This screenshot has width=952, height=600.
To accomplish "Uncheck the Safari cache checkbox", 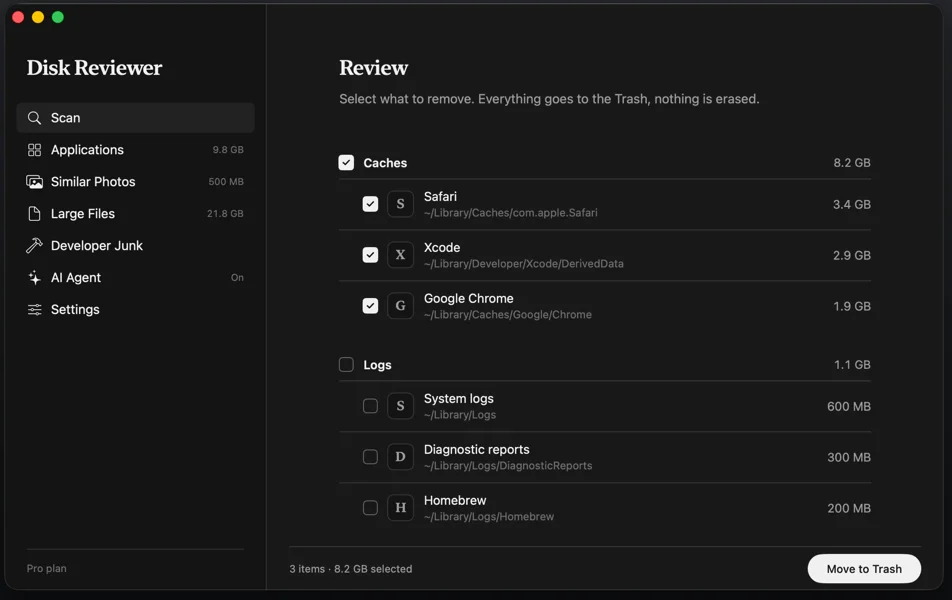I will point(370,204).
